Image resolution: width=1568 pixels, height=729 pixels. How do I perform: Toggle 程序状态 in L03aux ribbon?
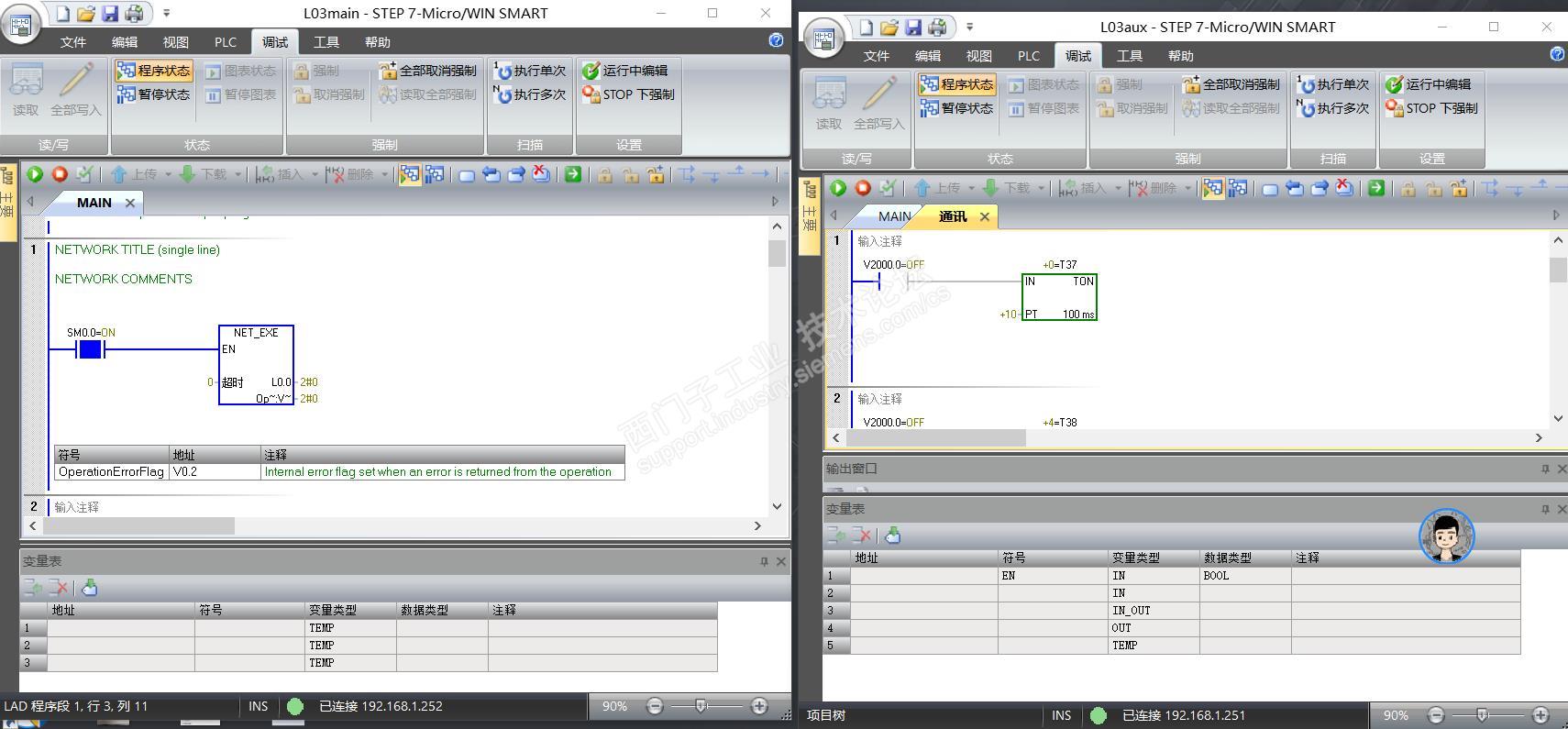point(956,84)
